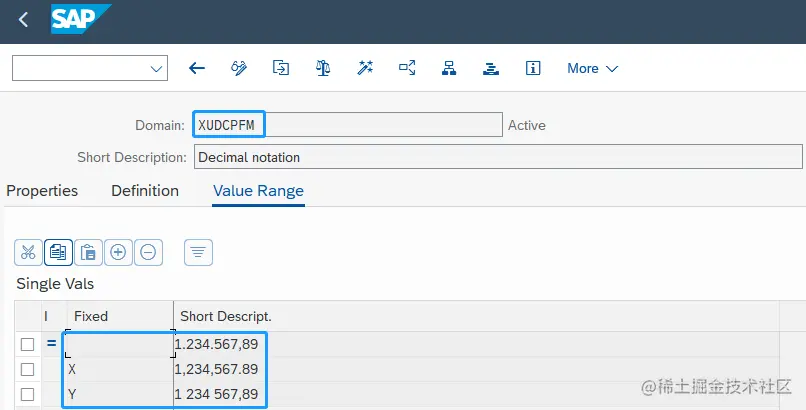The height and width of the screenshot is (410, 806).
Task: Check the row with fixed value X
Action: point(28,369)
